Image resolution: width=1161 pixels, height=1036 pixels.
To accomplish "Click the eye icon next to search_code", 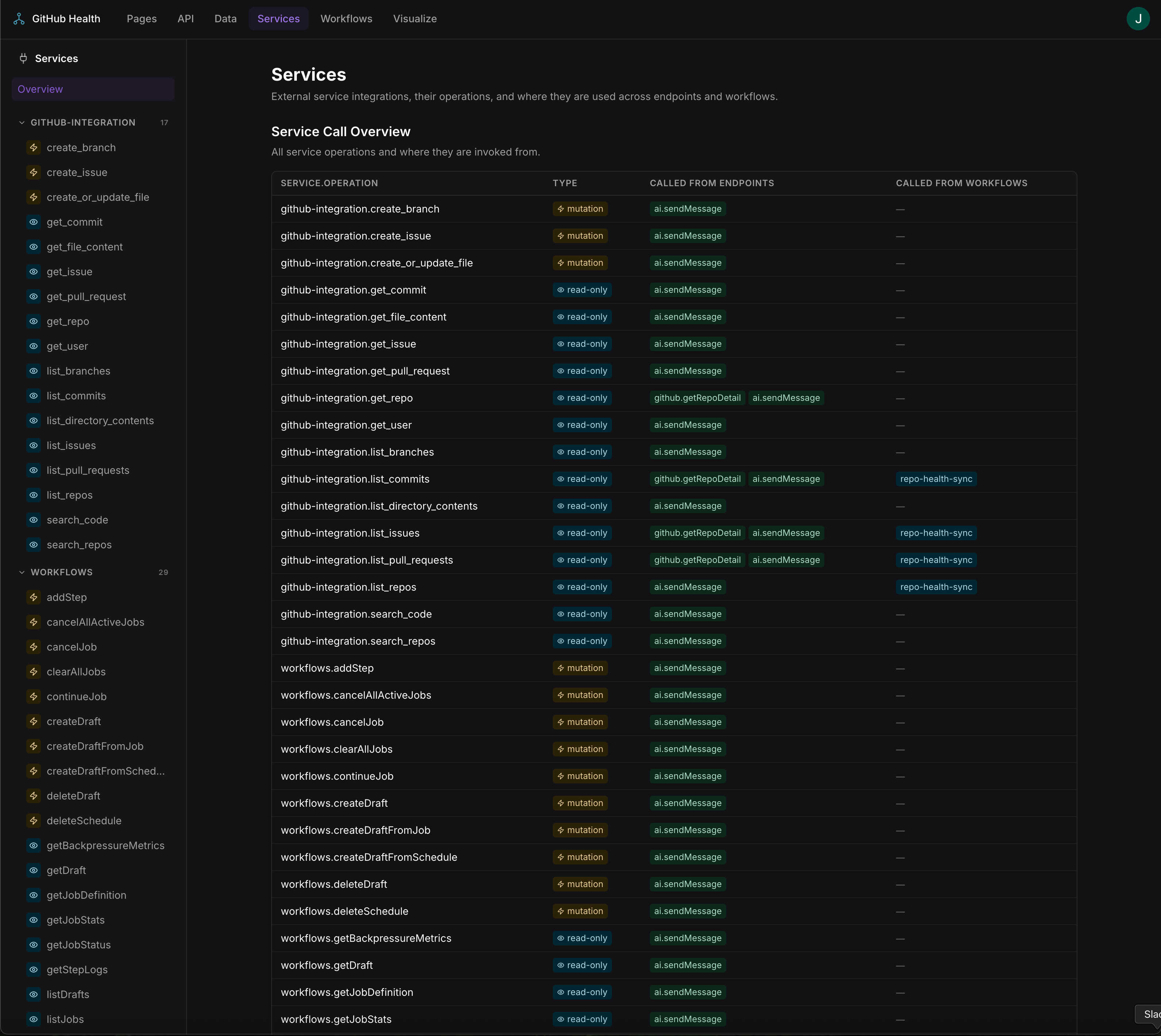I will (34, 520).
